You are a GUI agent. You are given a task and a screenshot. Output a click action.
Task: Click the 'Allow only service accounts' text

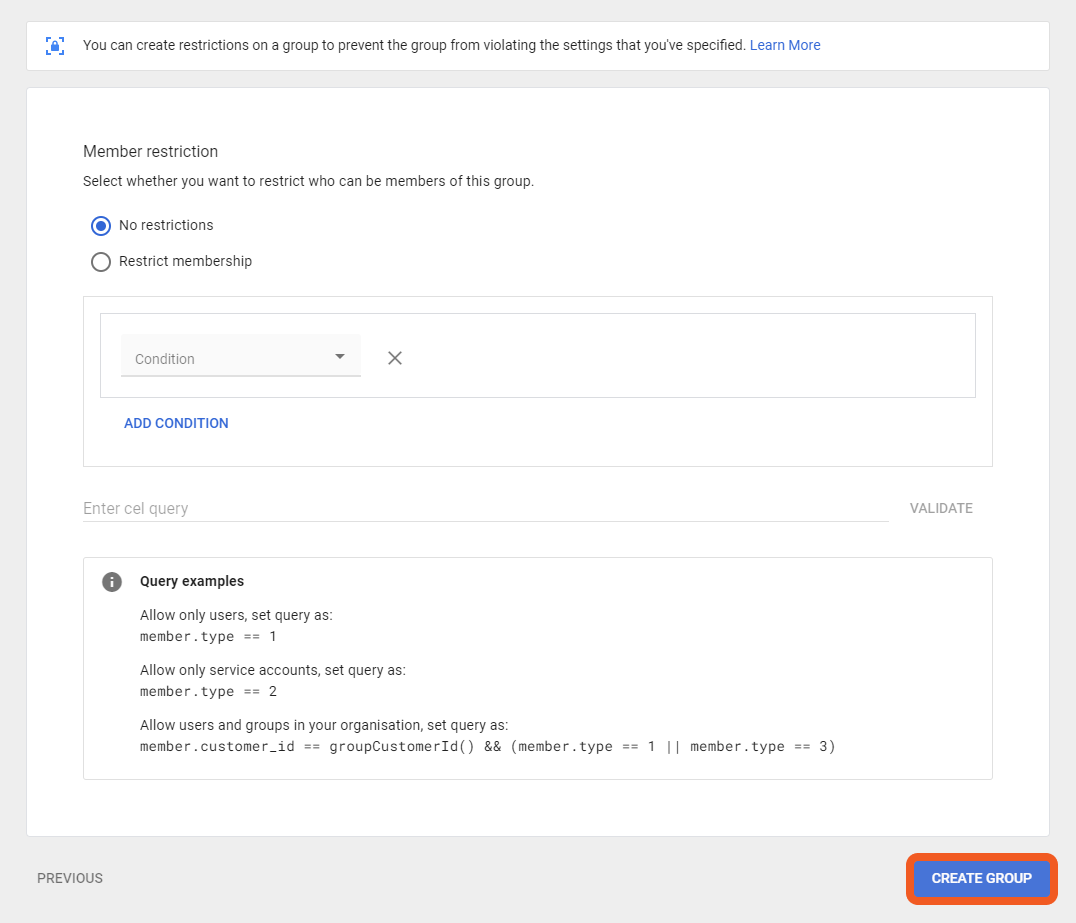pyautogui.click(x=272, y=670)
